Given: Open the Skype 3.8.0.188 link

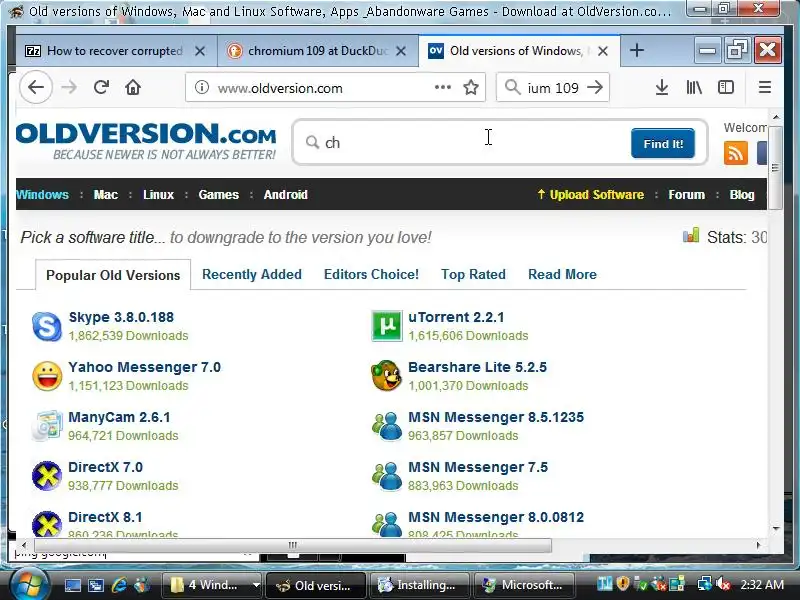Looking at the screenshot, I should point(121,317).
